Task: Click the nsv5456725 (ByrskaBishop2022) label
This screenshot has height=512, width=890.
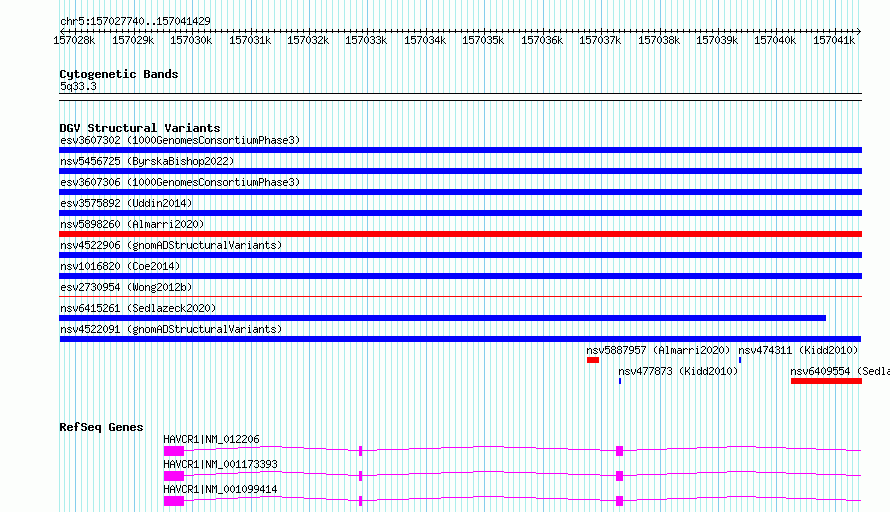Action: click(147, 161)
